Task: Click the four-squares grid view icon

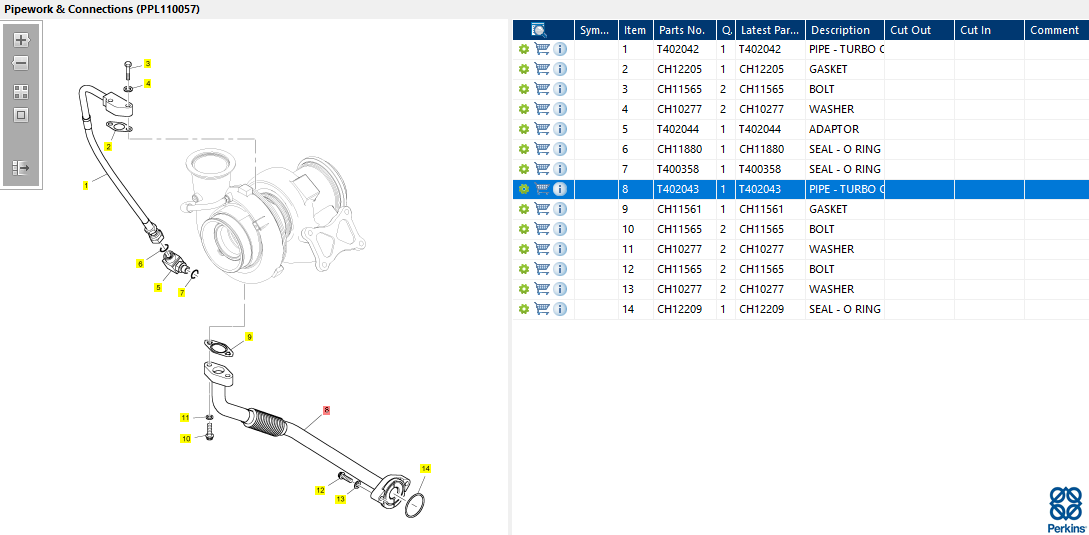Action: [21, 92]
